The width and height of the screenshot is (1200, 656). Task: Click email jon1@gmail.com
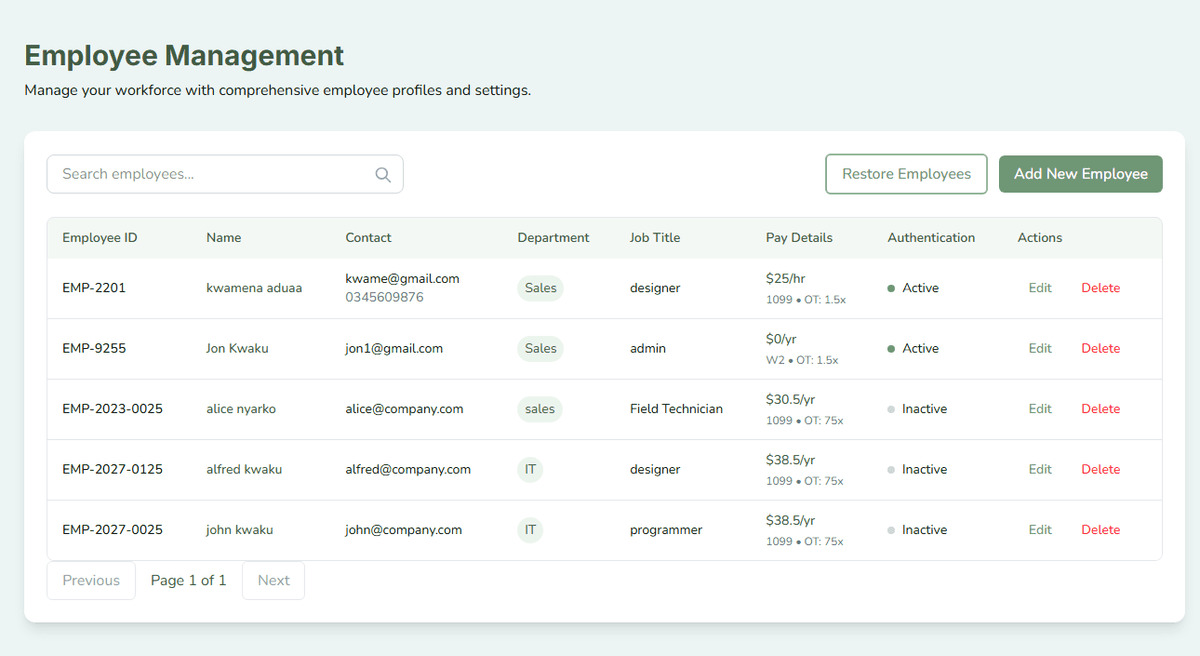click(394, 349)
